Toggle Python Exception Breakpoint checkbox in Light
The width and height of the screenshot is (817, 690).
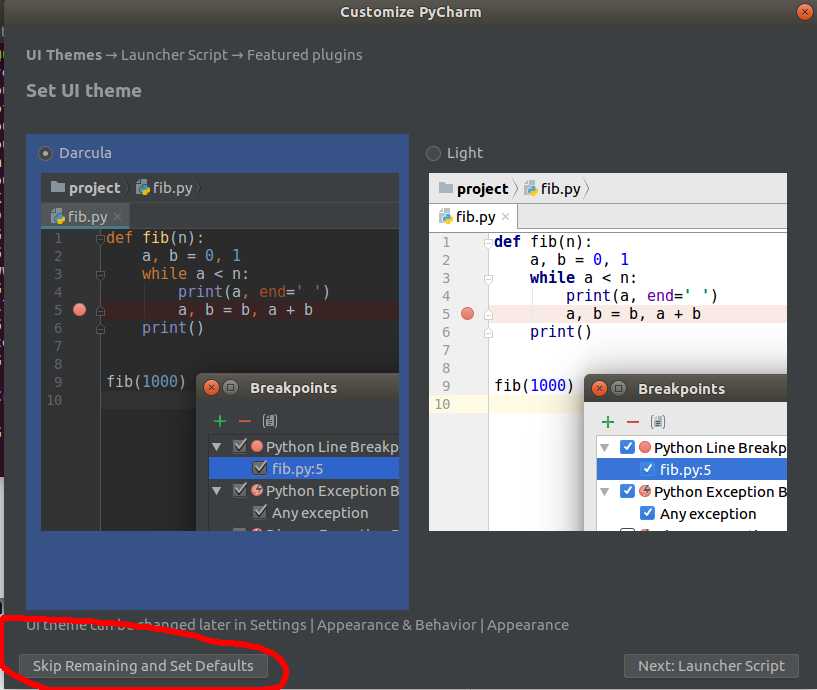[x=627, y=491]
